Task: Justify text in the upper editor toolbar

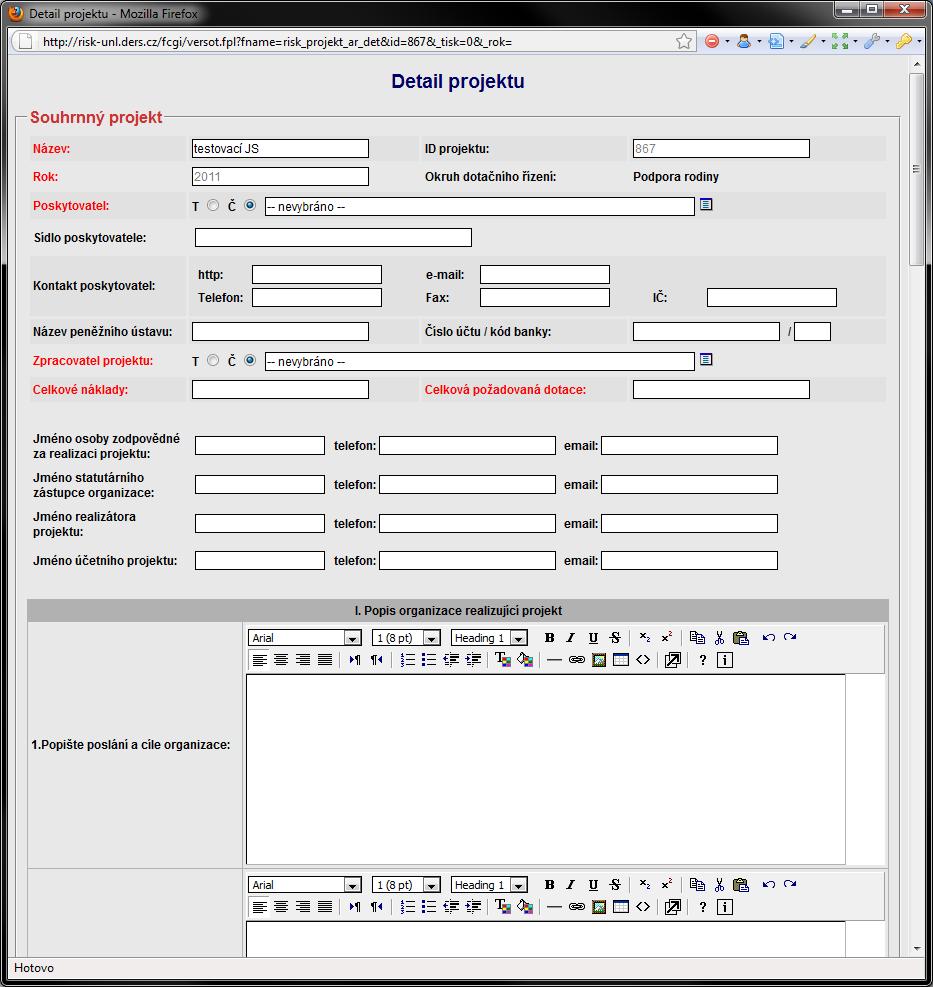Action: (325, 660)
